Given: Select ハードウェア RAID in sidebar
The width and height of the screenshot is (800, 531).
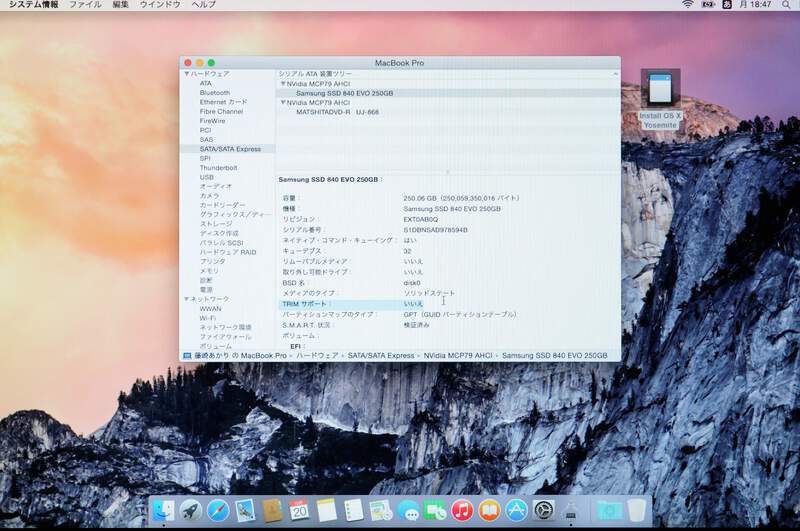Looking at the screenshot, I should (x=228, y=252).
